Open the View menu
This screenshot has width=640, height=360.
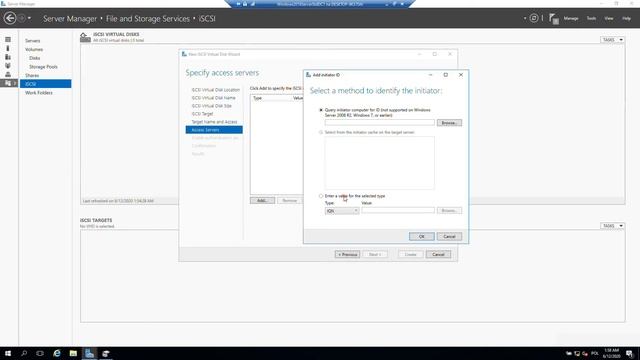[609, 18]
